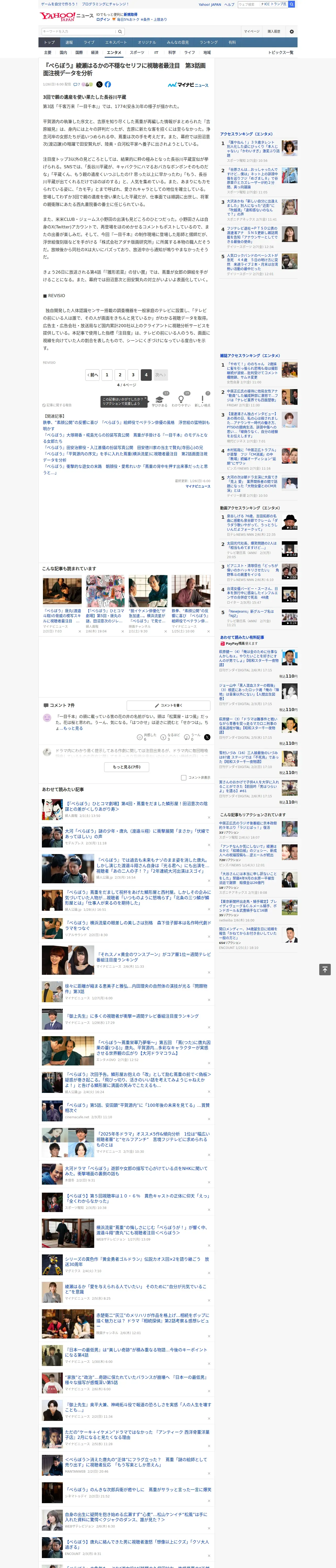This screenshot has height=1568, width=336.
Task: Share the article on X
Action: (99, 85)
